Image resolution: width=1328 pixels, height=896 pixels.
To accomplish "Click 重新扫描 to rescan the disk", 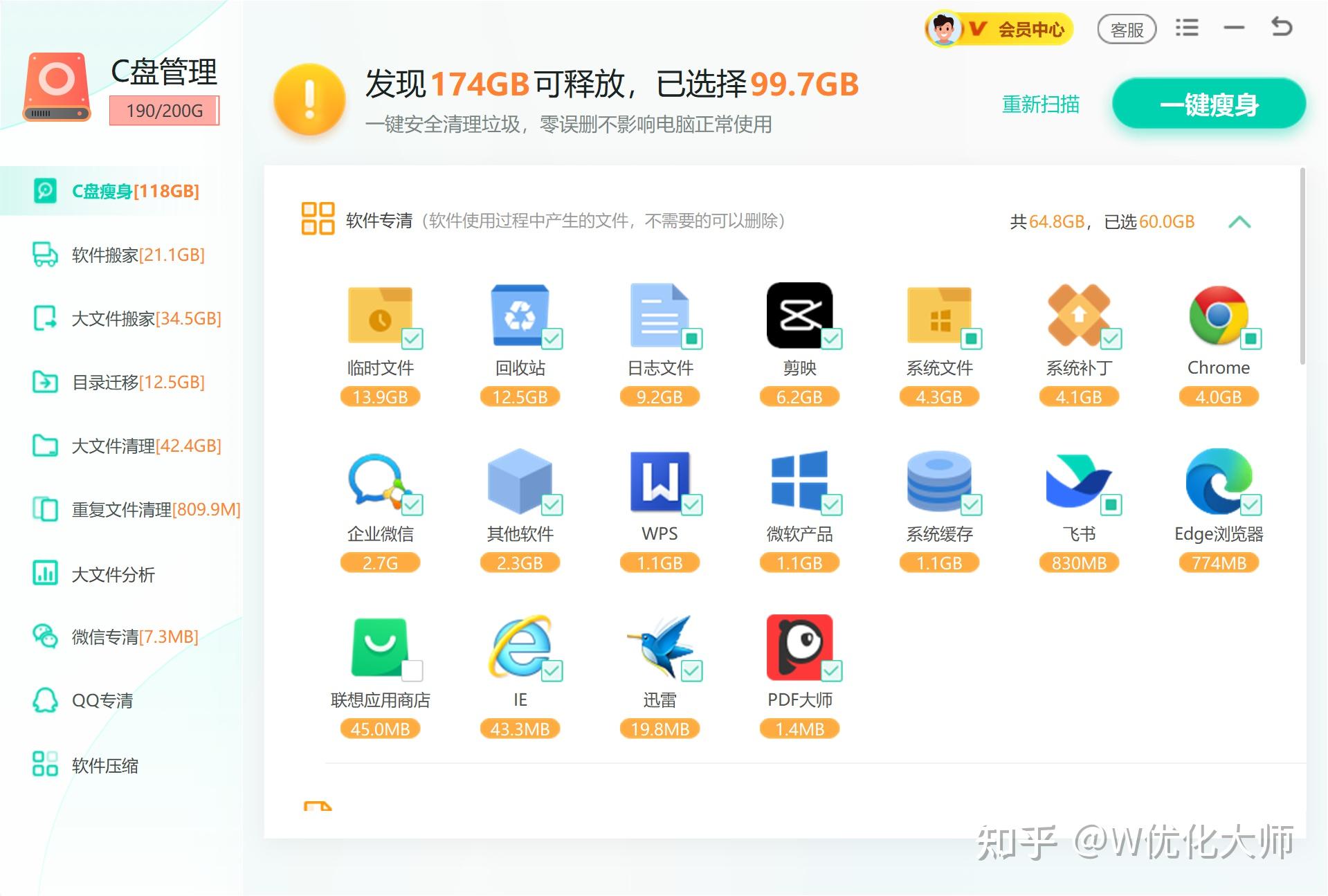I will click(x=1039, y=104).
